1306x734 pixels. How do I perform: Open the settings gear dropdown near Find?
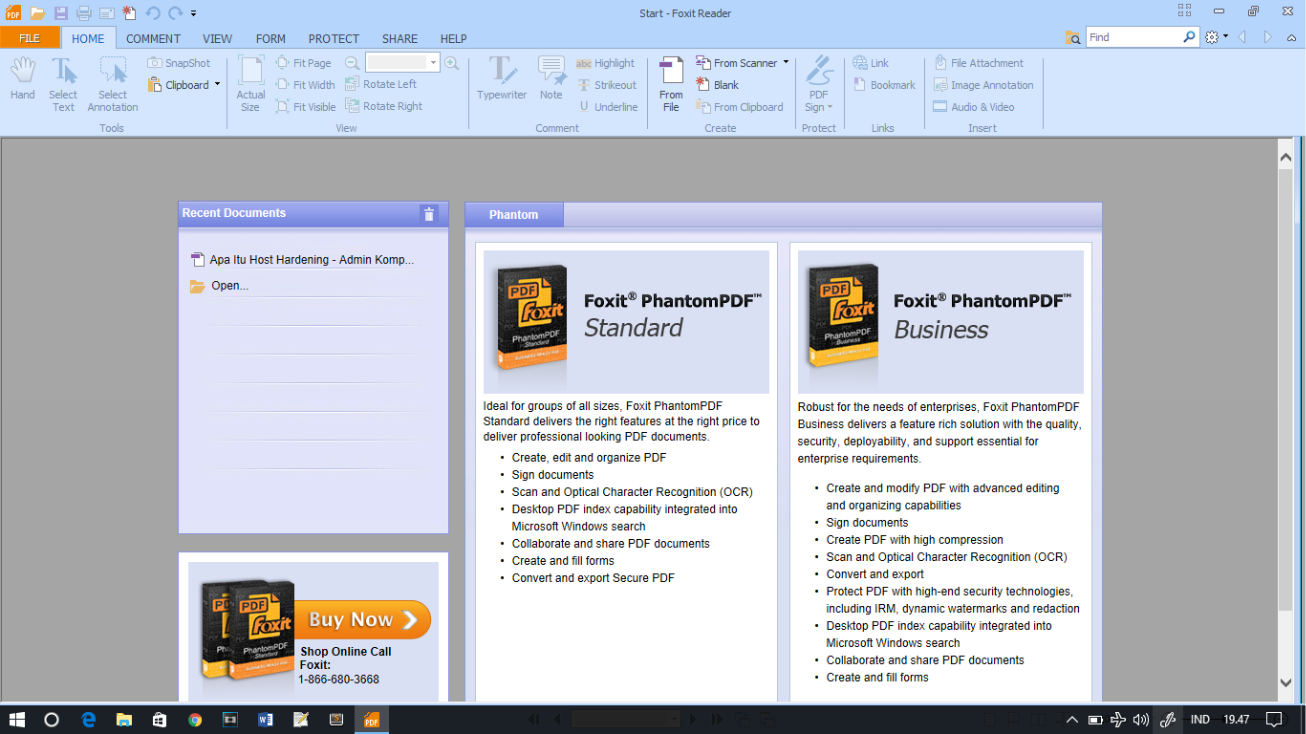1216,37
